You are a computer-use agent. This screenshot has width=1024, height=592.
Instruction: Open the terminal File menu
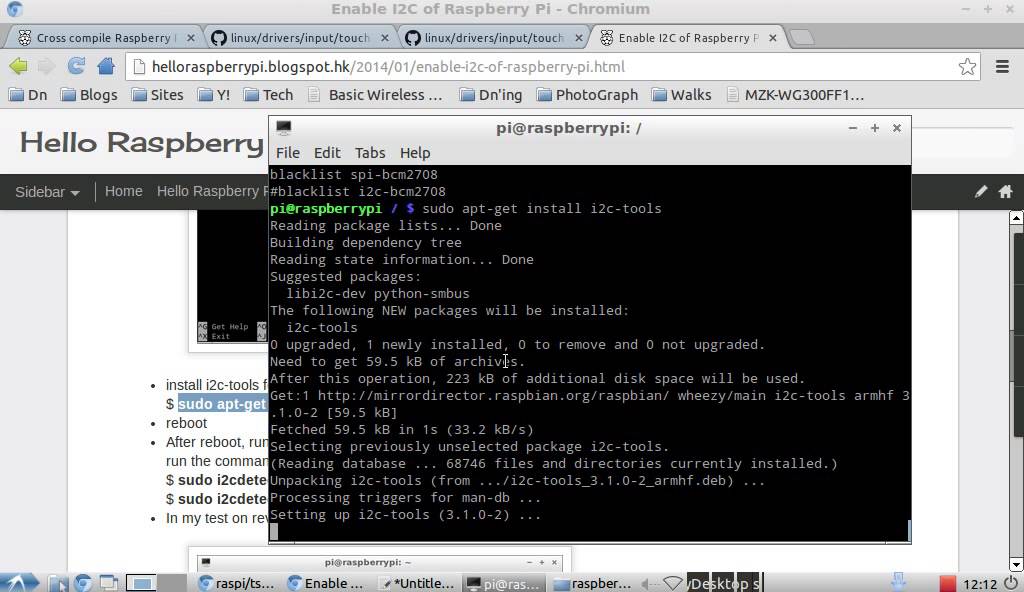click(x=287, y=153)
